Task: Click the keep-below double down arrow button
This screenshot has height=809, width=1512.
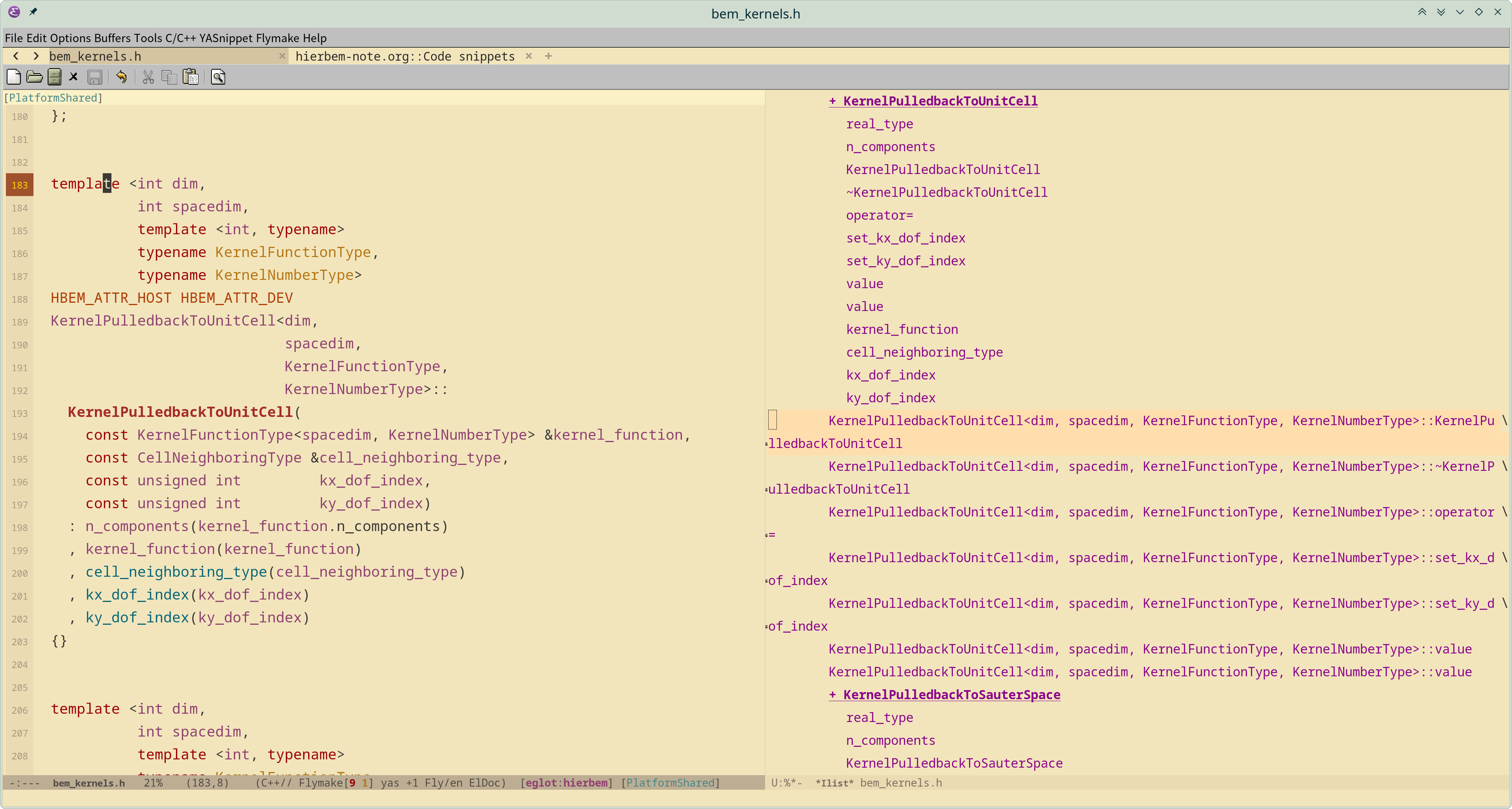Action: (x=1441, y=12)
